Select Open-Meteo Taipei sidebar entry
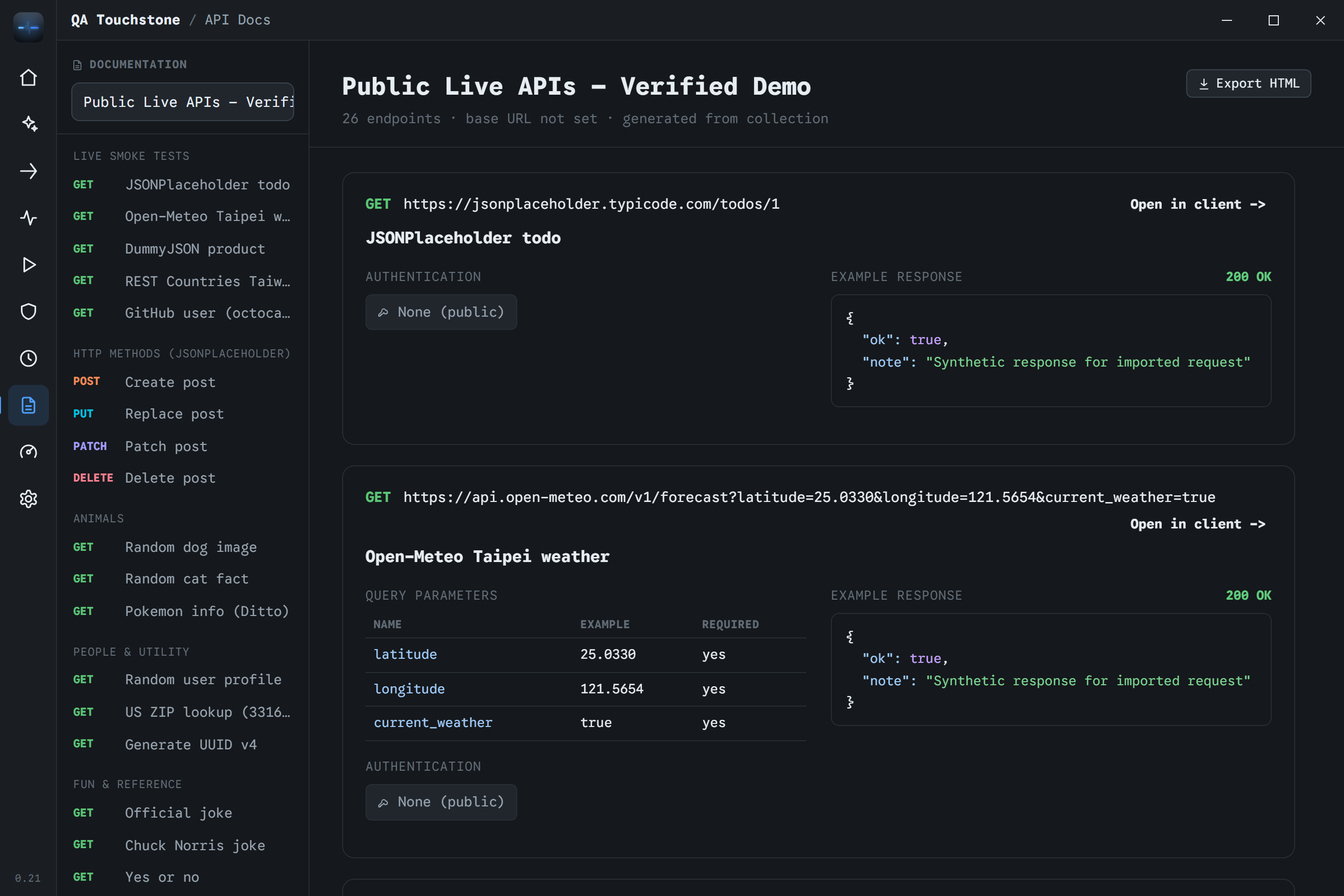 (x=182, y=216)
